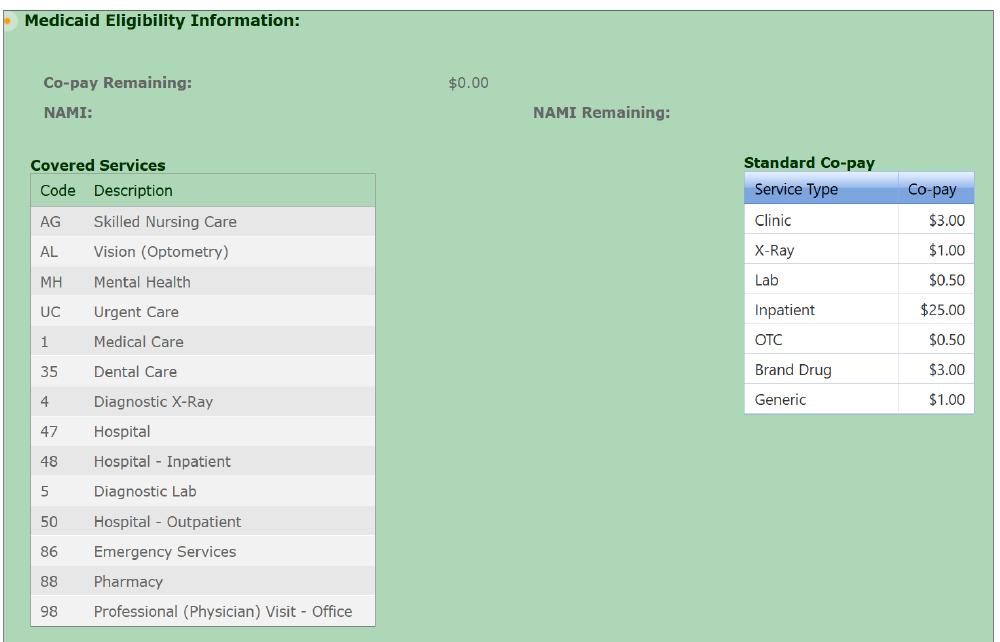Click the Medicaid Eligibility Information heading

(162, 20)
